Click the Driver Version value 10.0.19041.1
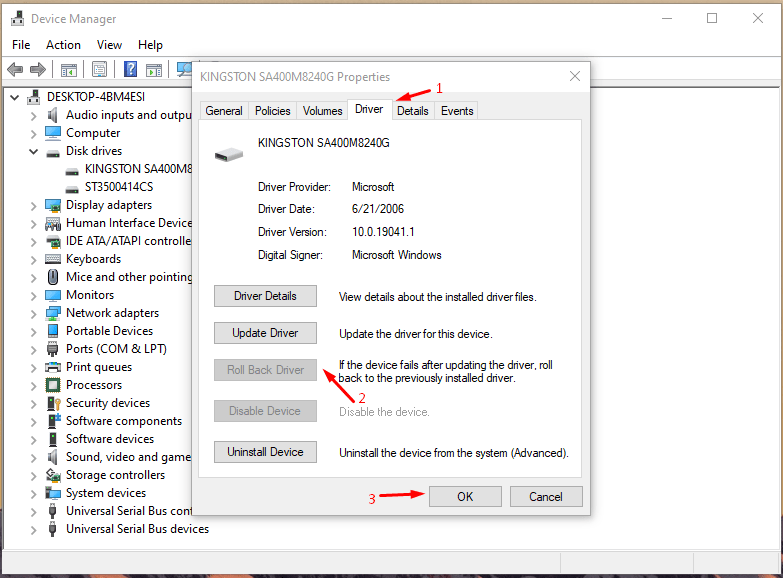The width and height of the screenshot is (783, 578). click(383, 232)
